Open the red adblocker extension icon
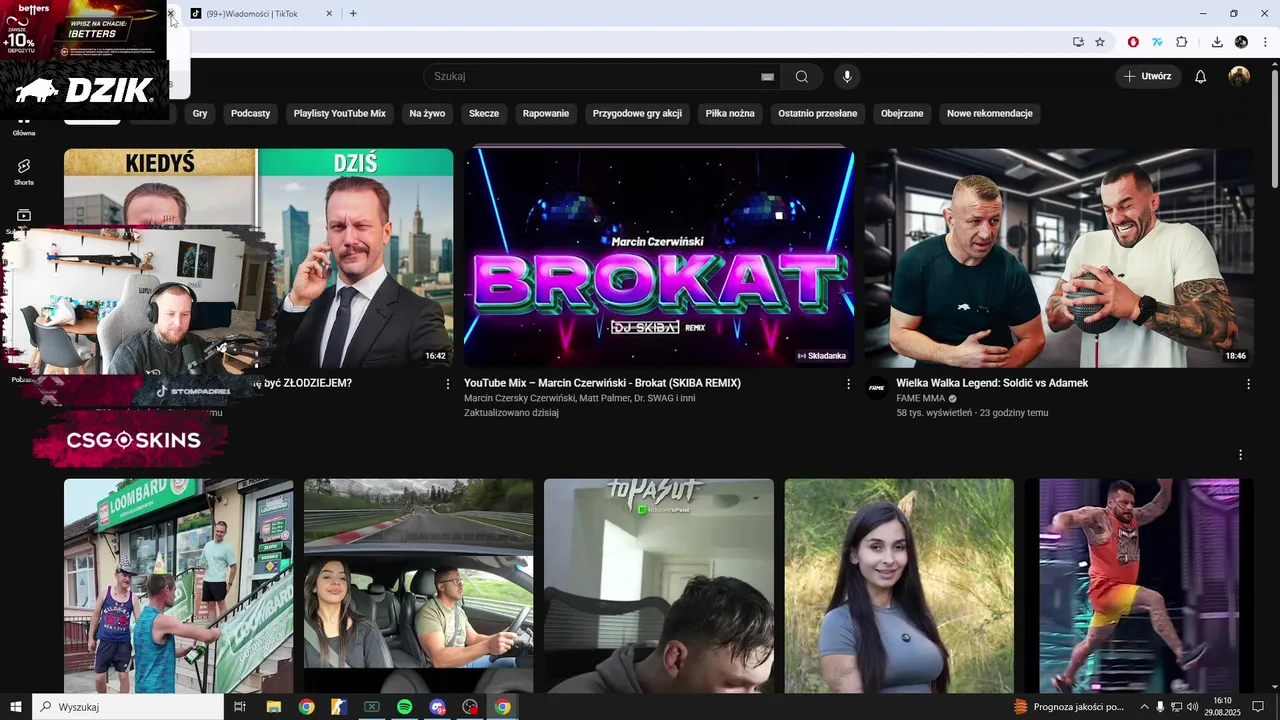The height and width of the screenshot is (720, 1280). 1133,42
